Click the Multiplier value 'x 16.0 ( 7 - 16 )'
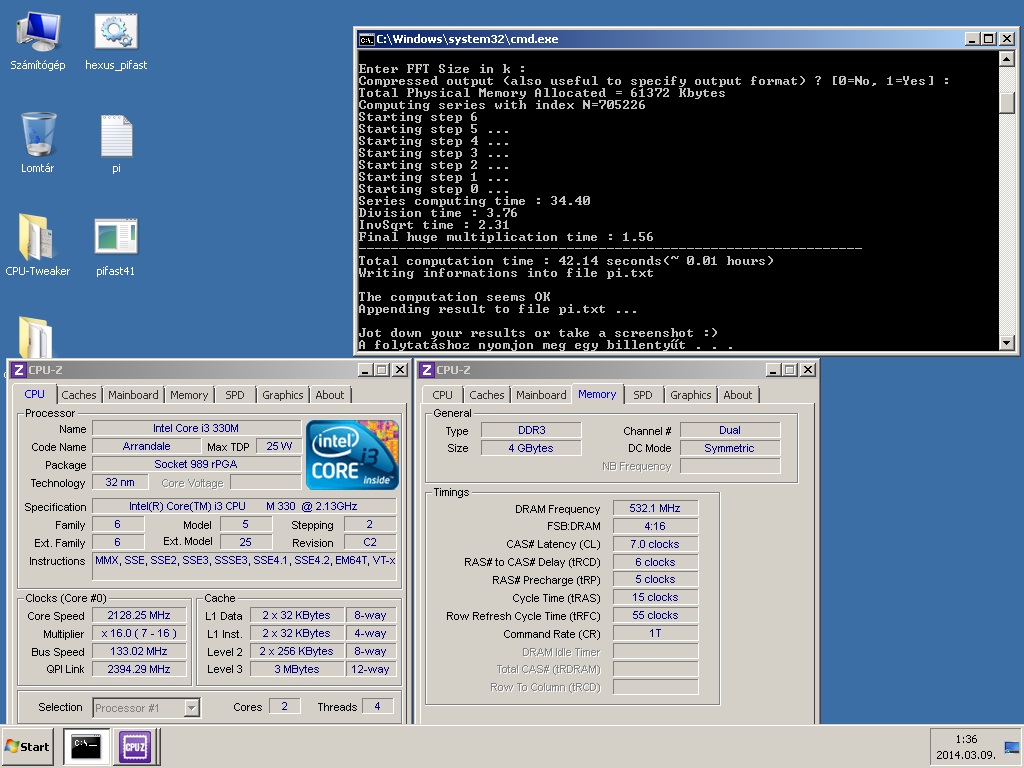 click(139, 633)
